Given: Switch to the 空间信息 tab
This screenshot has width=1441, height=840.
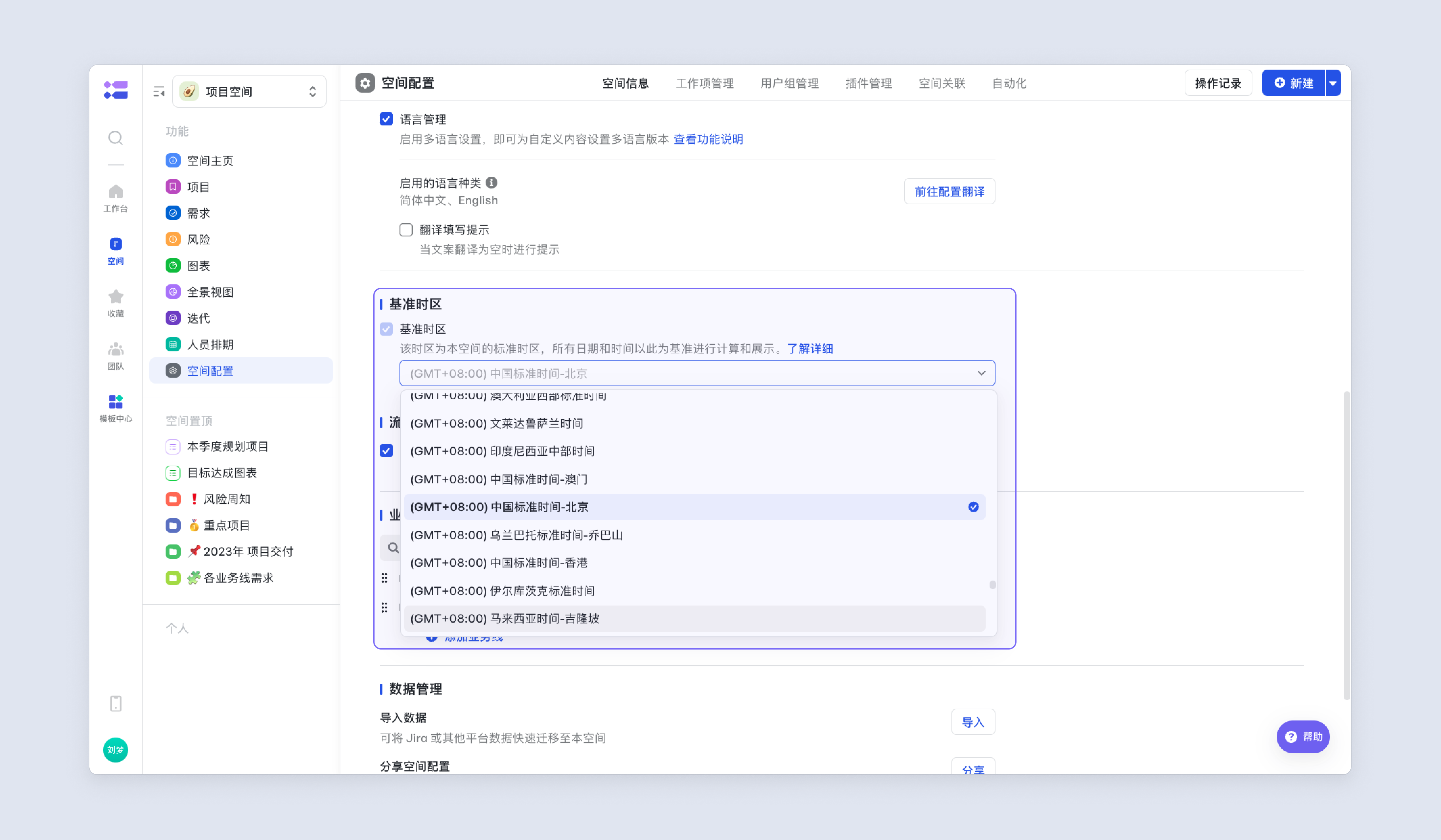Looking at the screenshot, I should point(626,83).
